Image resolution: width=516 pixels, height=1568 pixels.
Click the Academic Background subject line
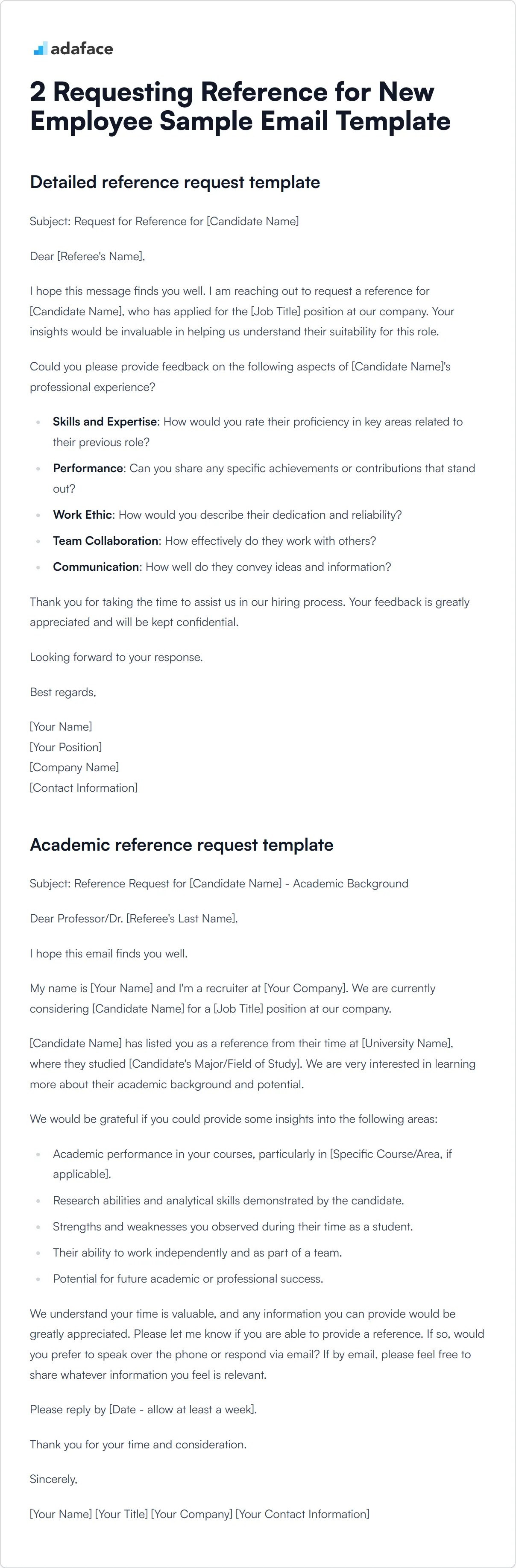(x=219, y=884)
